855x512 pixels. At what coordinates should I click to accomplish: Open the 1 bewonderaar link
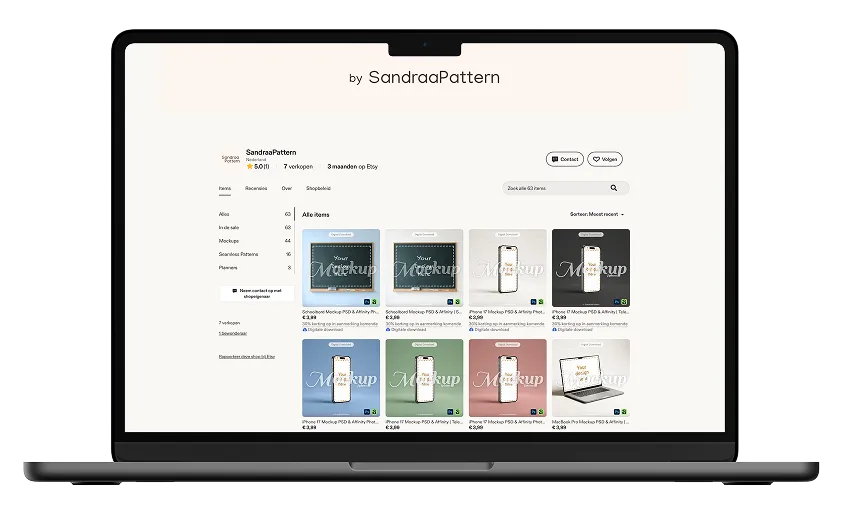[233, 333]
